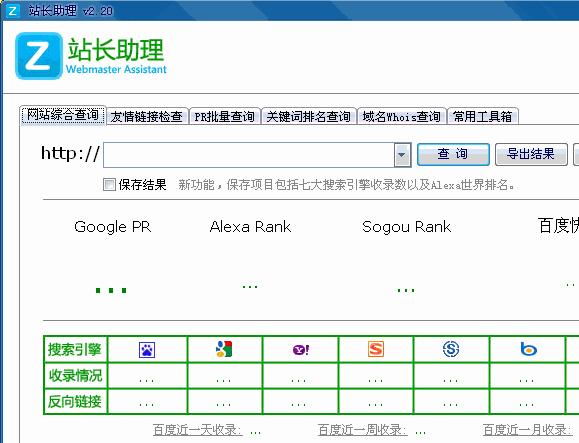579x443 pixels.
Task: Open the 百度近一天收录 link
Action: coord(198,430)
